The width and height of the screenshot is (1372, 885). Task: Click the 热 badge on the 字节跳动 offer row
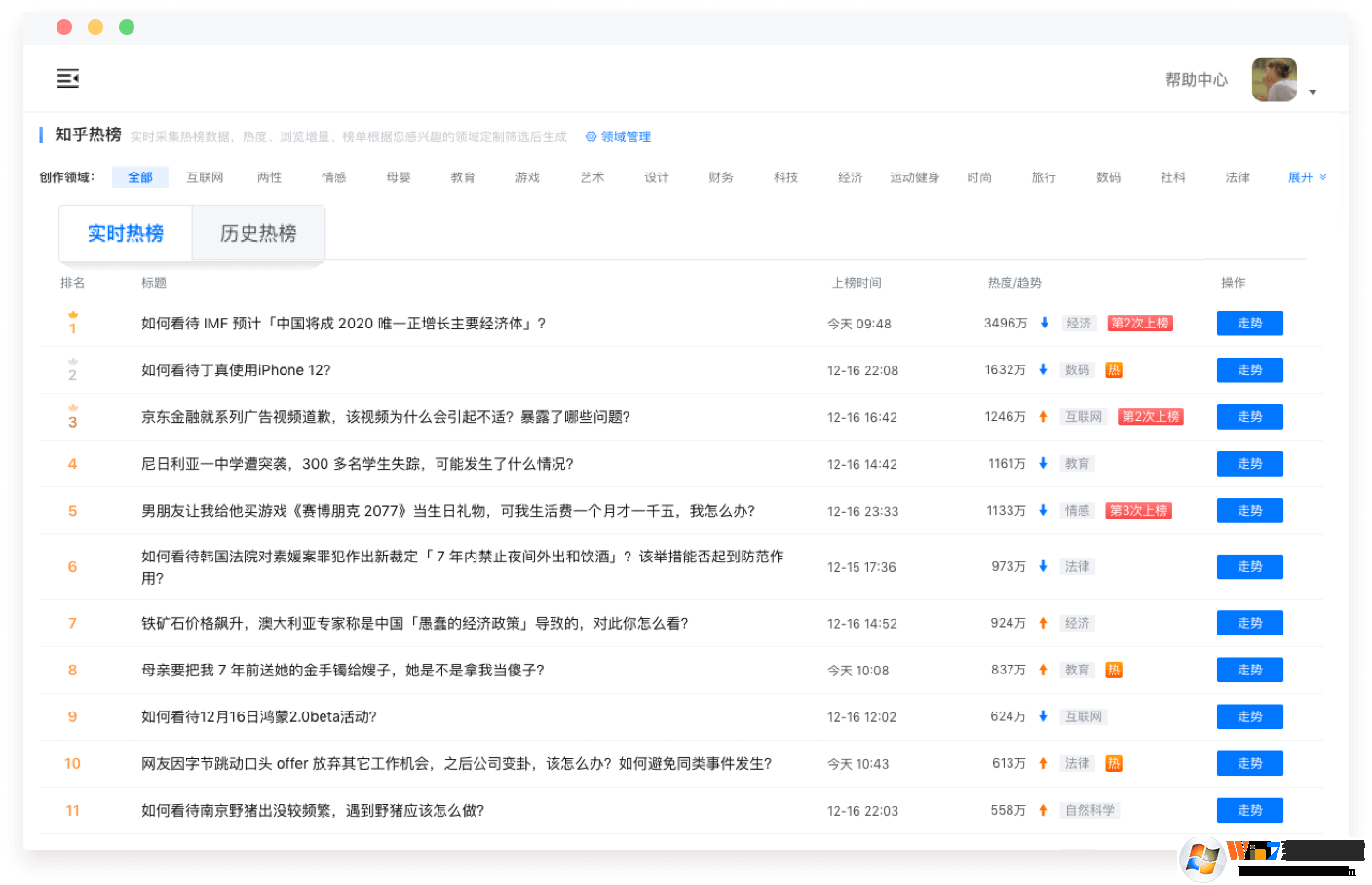(1114, 763)
